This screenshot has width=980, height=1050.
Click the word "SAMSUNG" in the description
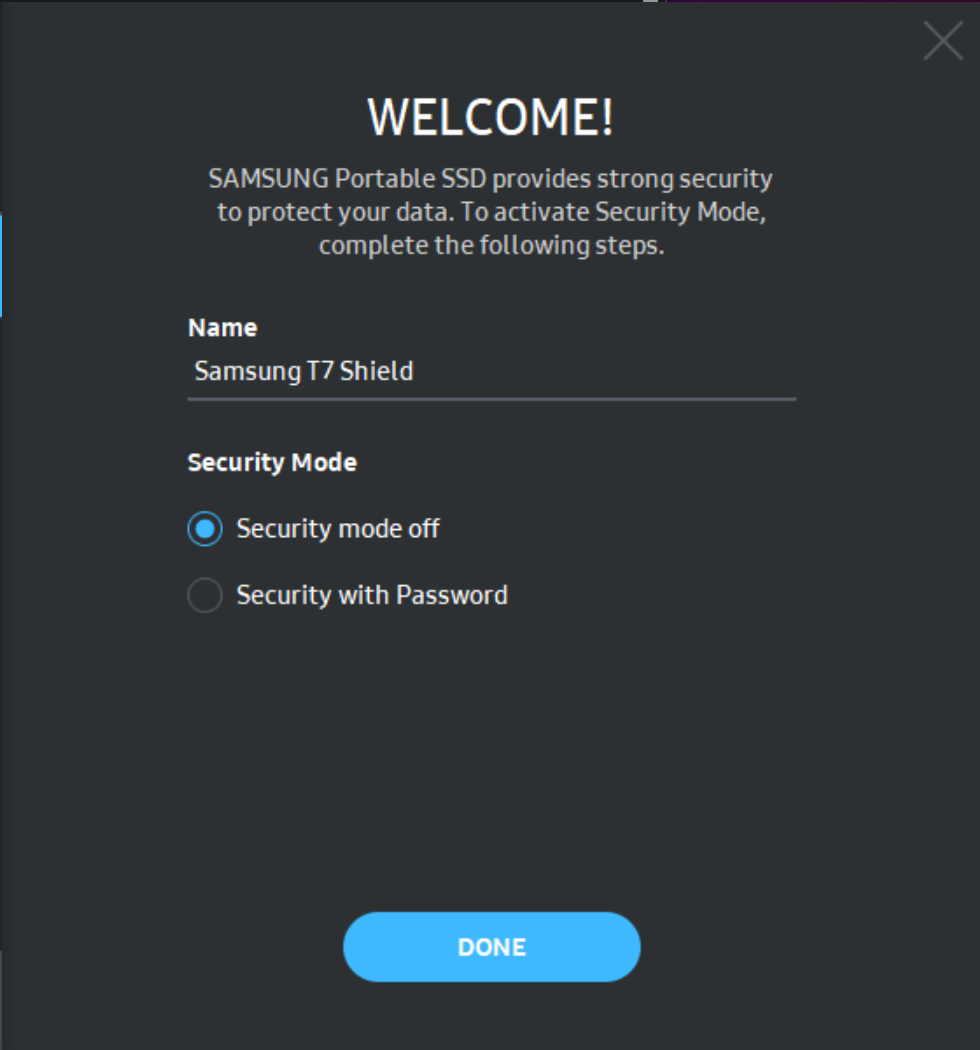267,180
